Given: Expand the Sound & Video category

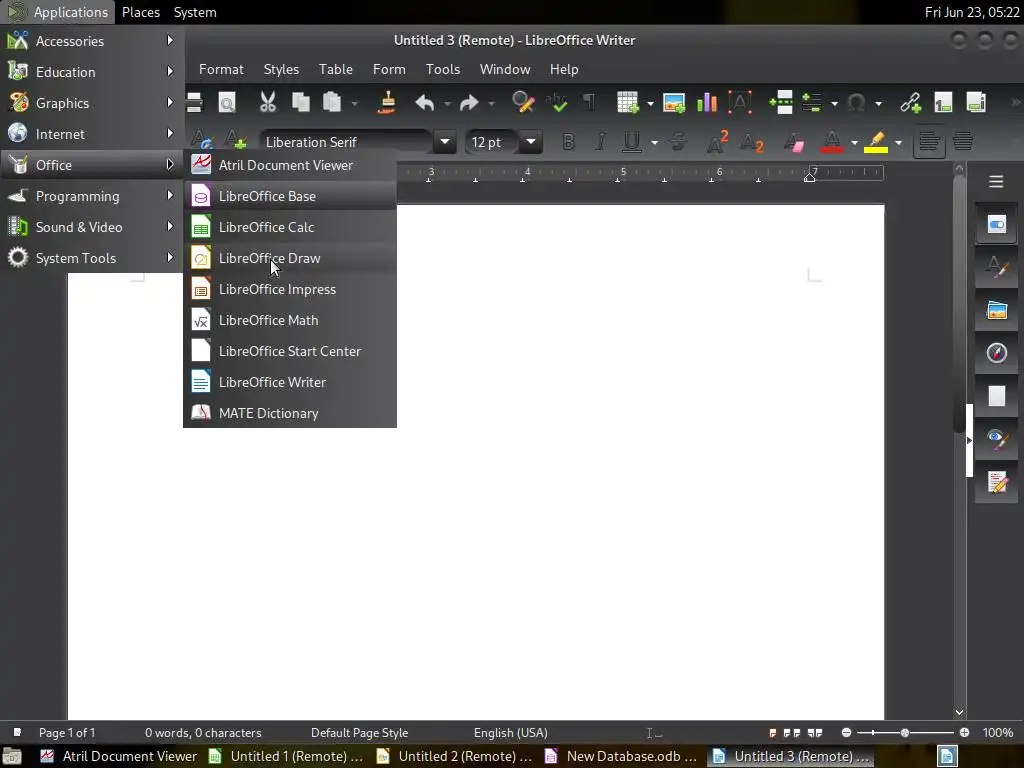Looking at the screenshot, I should [91, 227].
